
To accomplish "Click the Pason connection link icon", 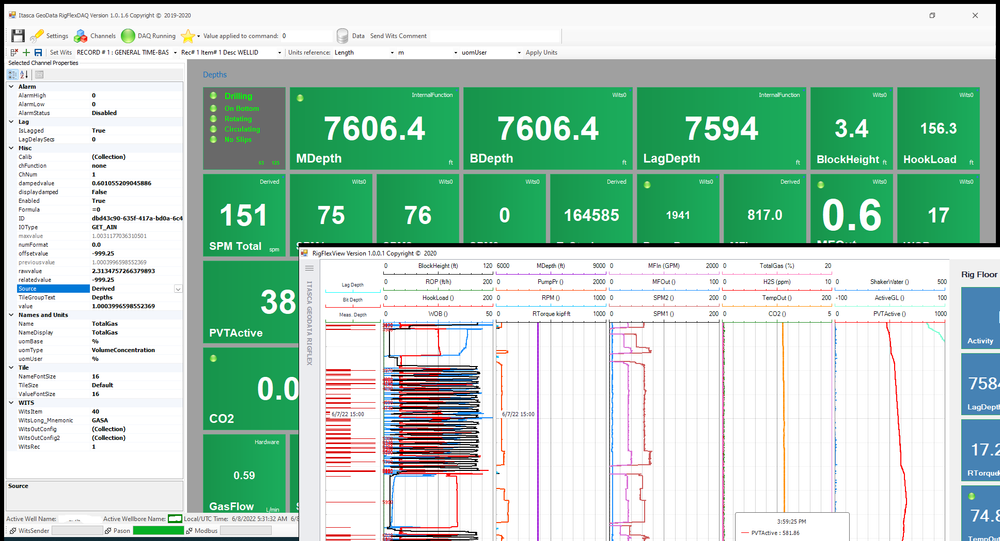I will [x=107, y=531].
